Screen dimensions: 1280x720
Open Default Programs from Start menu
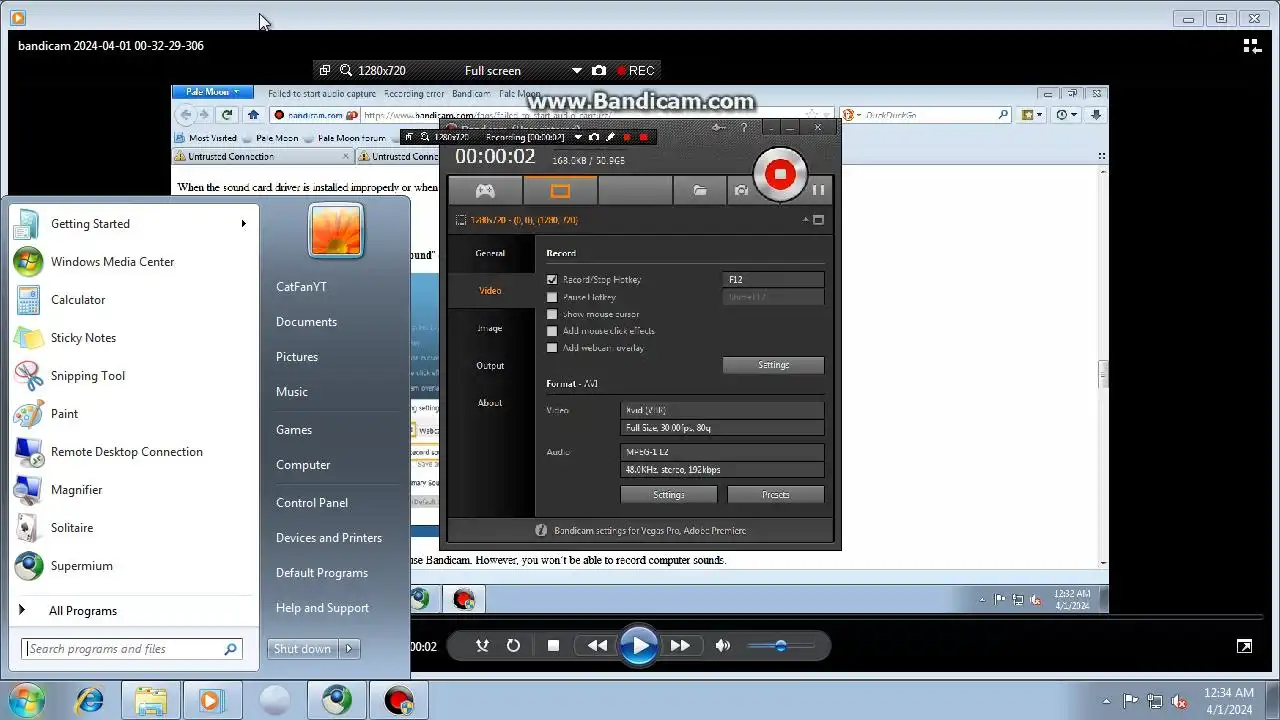click(322, 573)
